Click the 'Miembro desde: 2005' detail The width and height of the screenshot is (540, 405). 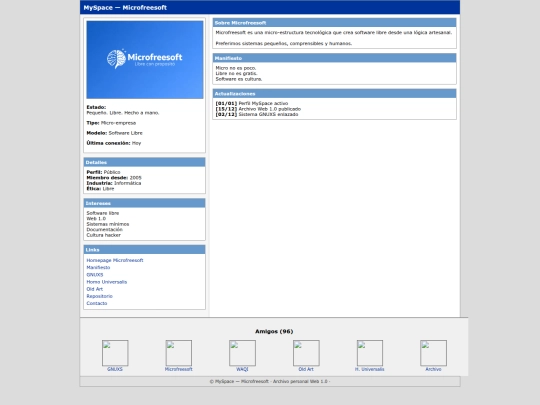click(114, 178)
